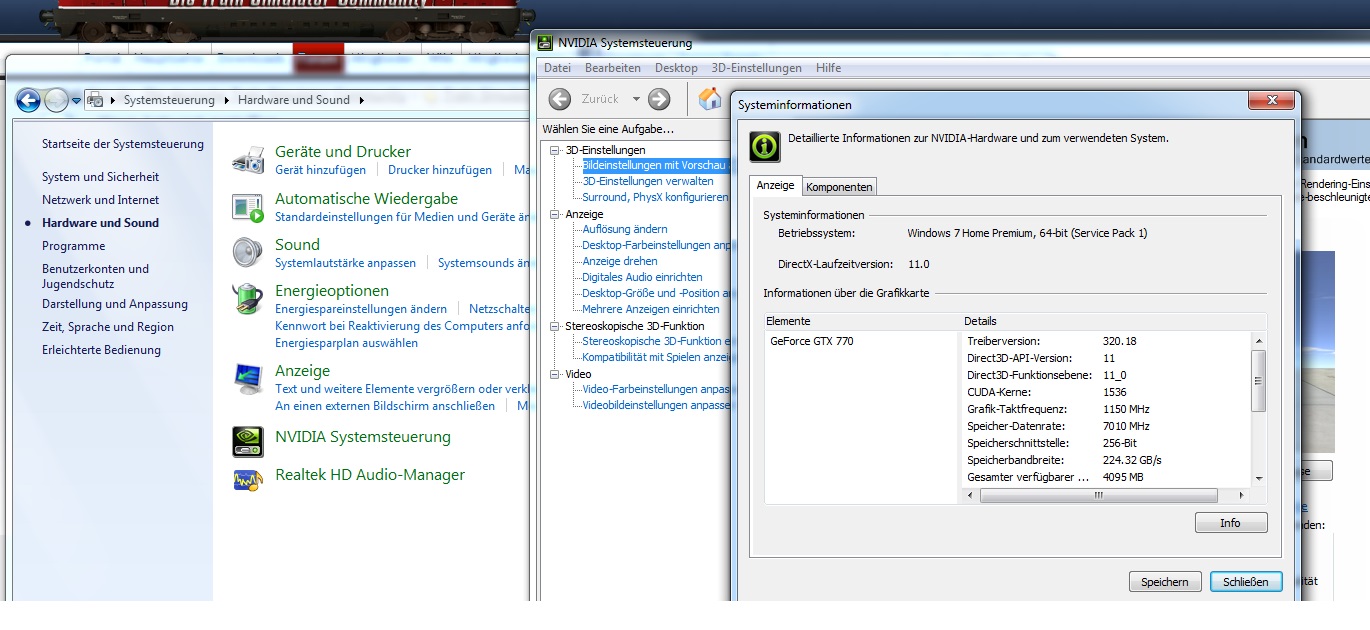Image resolution: width=1370 pixels, height=630 pixels.
Task: Open Zeit, Sprache und Region category
Action: 108,327
